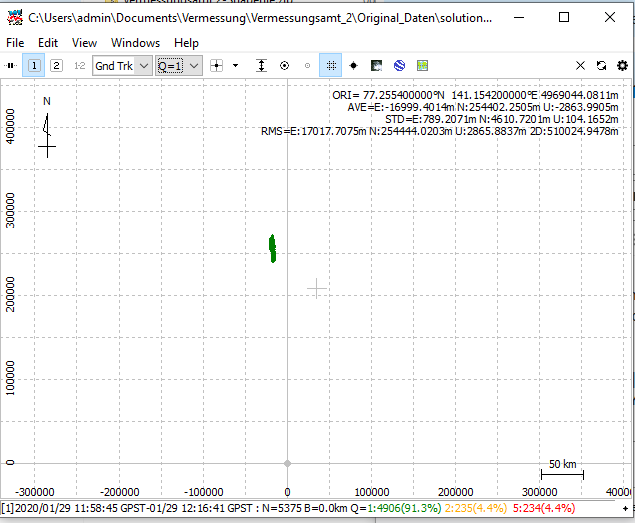Click the black diamond point marker icon
Image resolution: width=635 pixels, height=523 pixels.
pyautogui.click(x=354, y=66)
